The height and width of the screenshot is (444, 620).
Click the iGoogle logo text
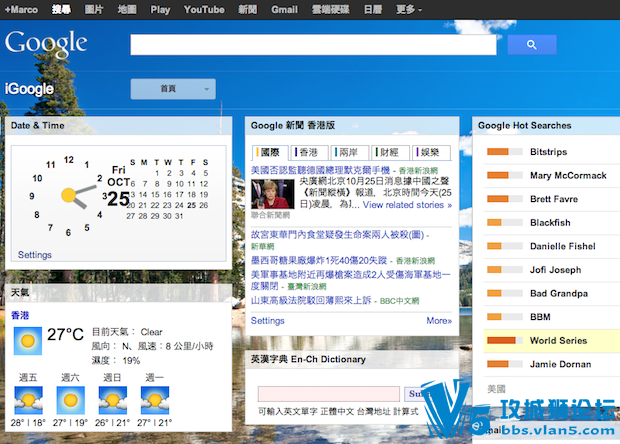point(29,89)
